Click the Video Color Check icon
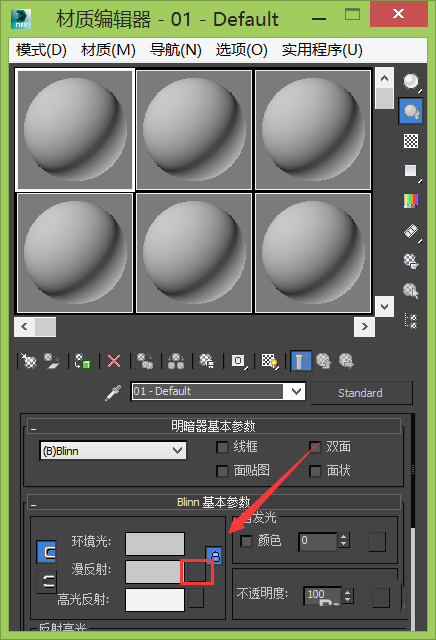The height and width of the screenshot is (640, 436). coord(411,200)
